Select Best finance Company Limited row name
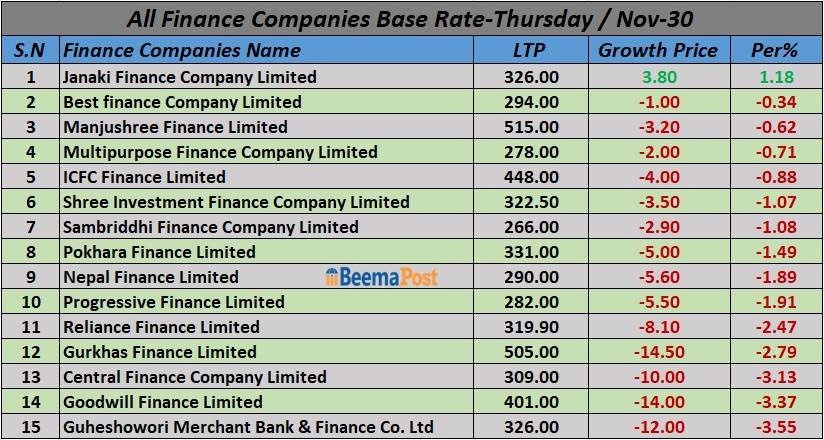The image size is (824, 440). tap(181, 102)
